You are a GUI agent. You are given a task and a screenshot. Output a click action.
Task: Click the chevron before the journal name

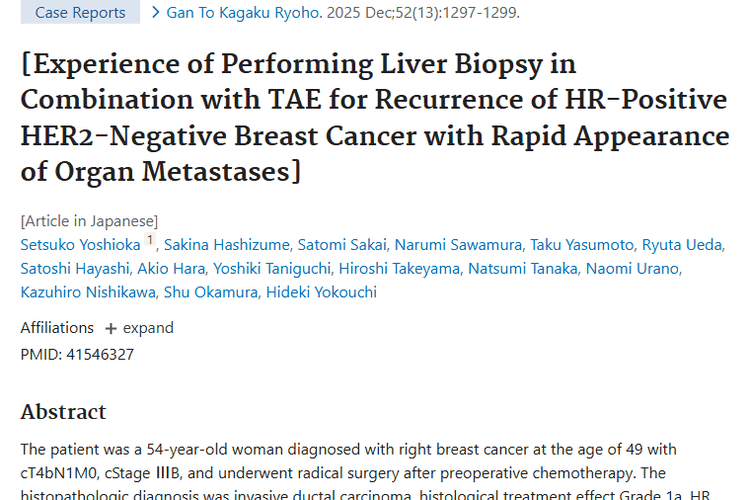click(x=156, y=13)
